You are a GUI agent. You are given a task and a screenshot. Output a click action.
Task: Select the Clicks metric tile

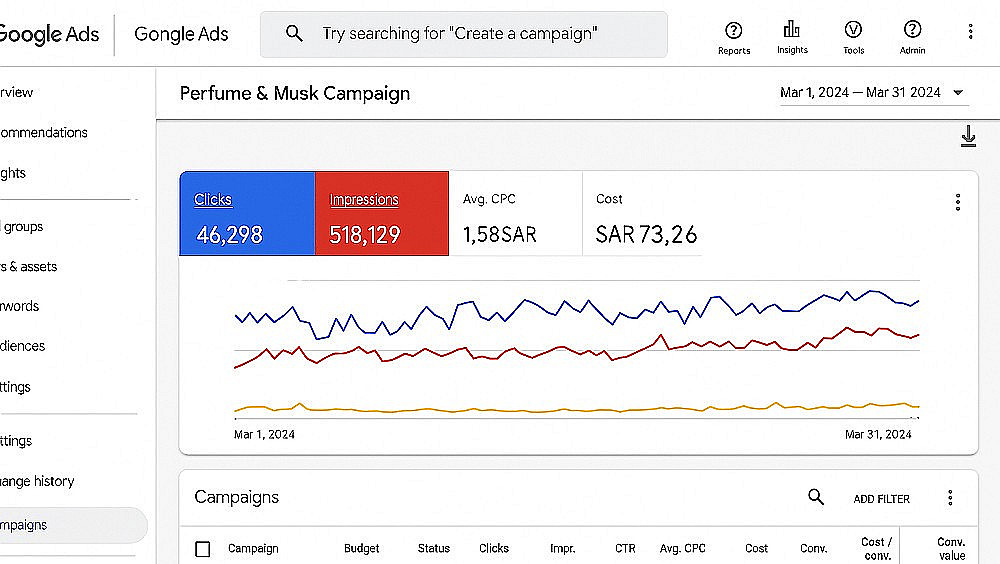247,213
